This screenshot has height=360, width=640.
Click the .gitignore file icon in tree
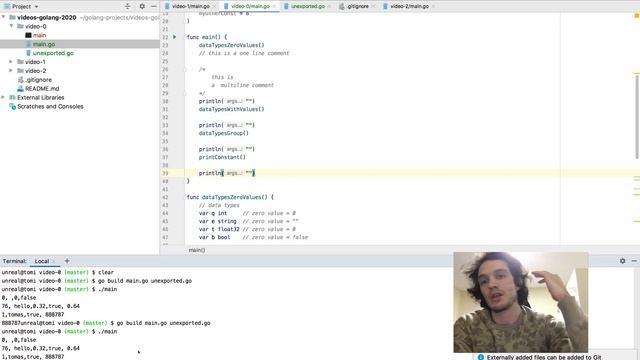(21, 80)
